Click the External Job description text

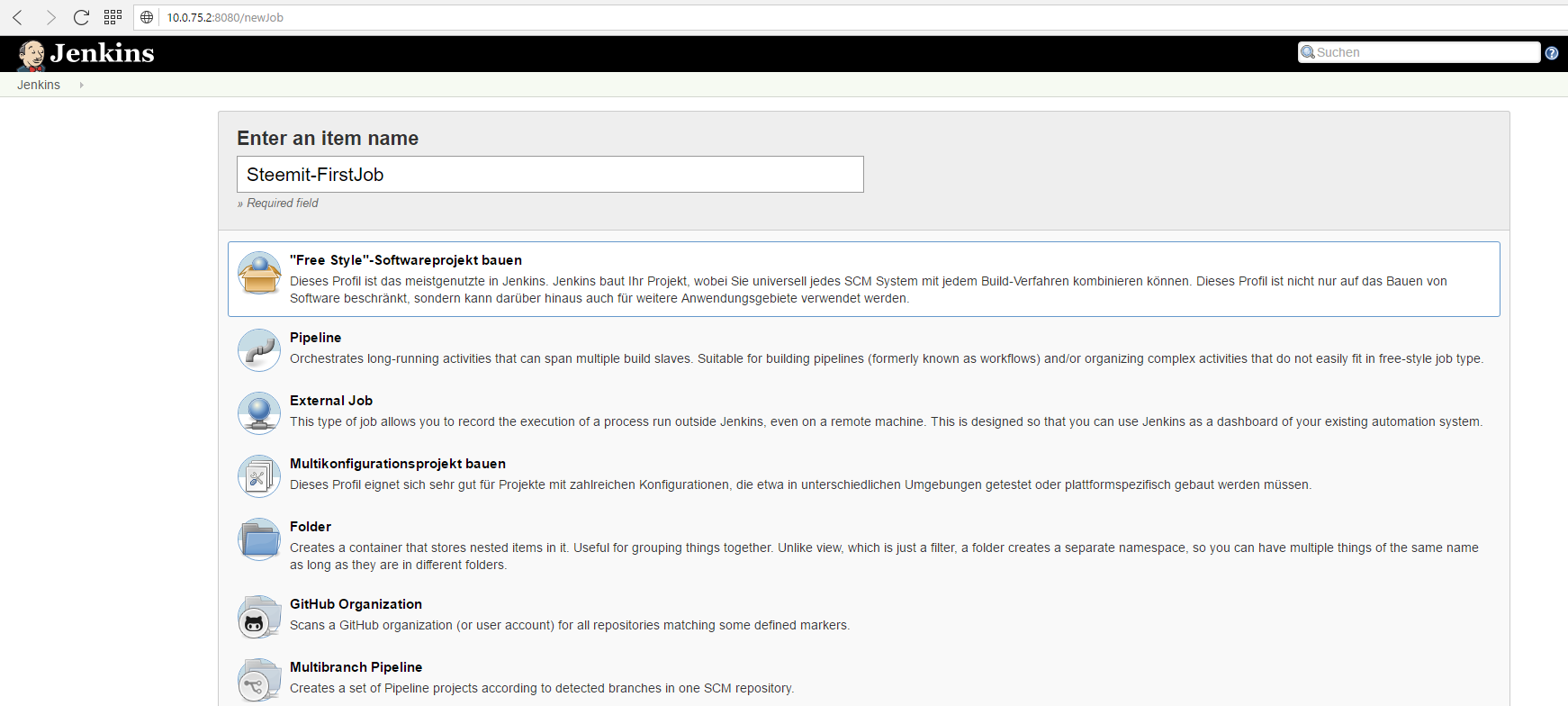click(886, 421)
